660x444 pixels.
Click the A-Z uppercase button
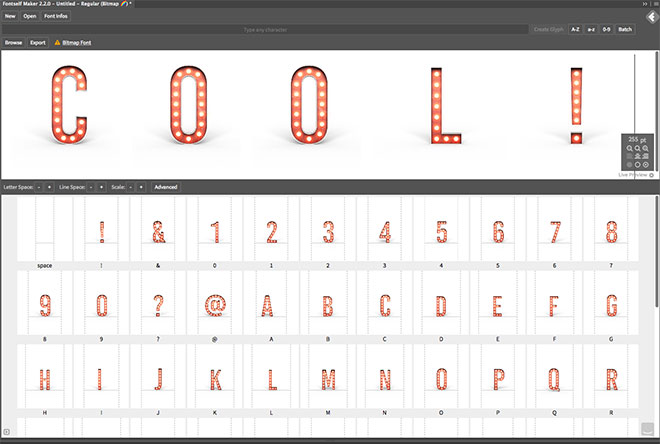tap(575, 29)
